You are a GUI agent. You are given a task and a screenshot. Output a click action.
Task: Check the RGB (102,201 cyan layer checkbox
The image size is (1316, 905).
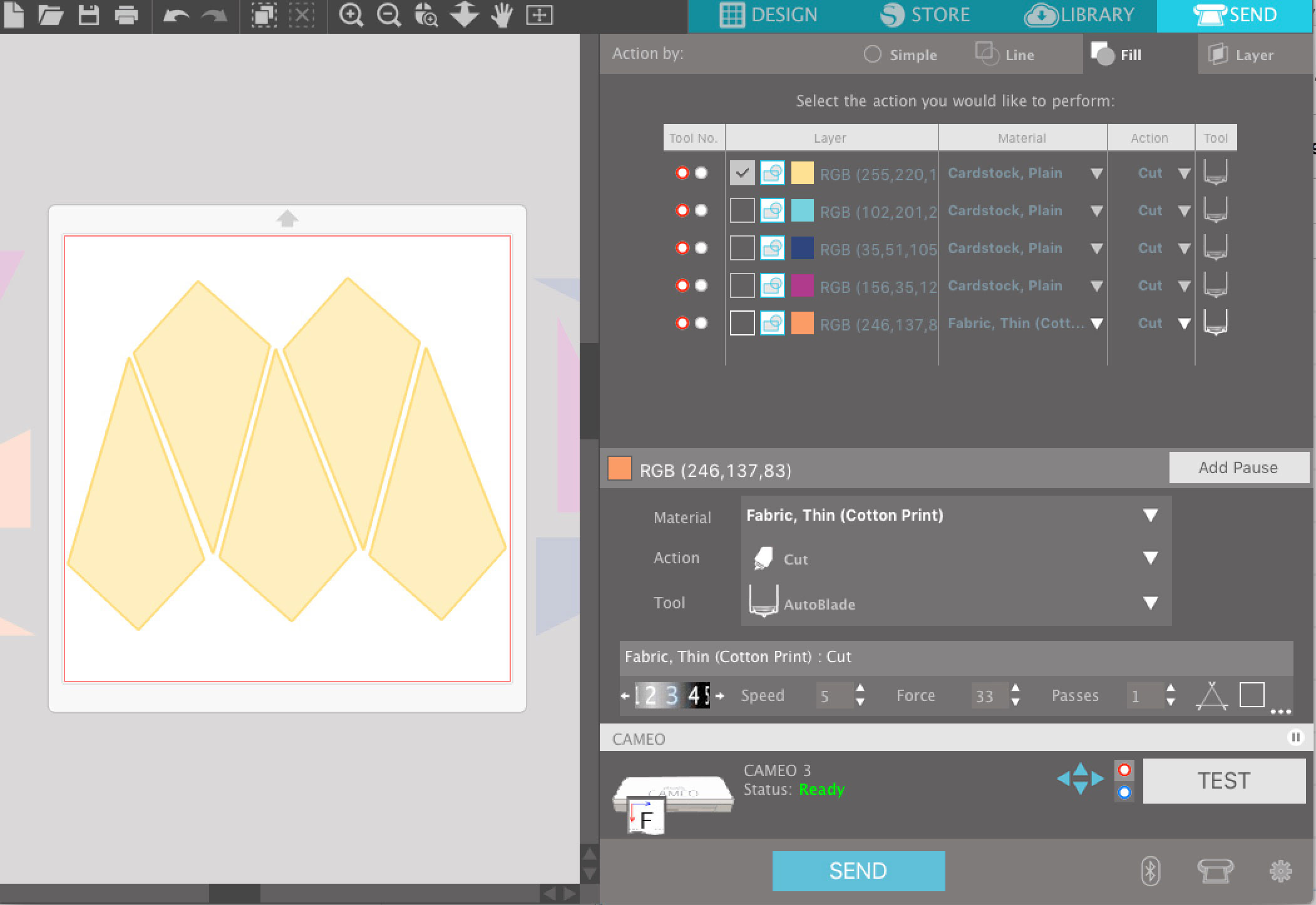click(742, 210)
